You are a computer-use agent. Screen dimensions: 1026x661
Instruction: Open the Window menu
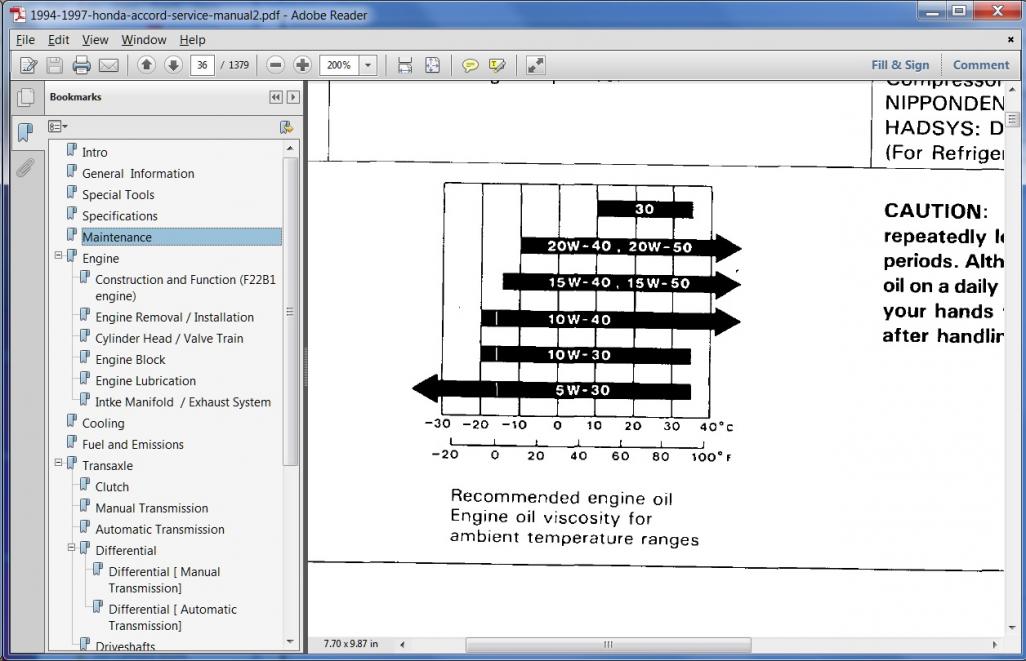pyautogui.click(x=144, y=40)
